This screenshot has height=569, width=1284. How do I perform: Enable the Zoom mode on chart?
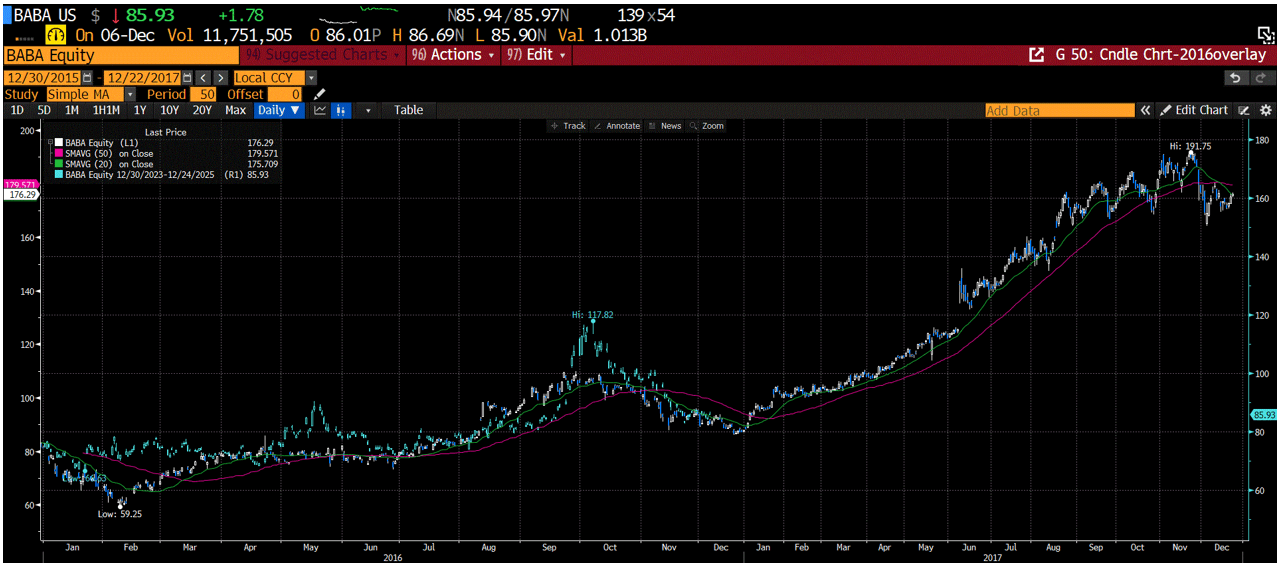point(706,126)
